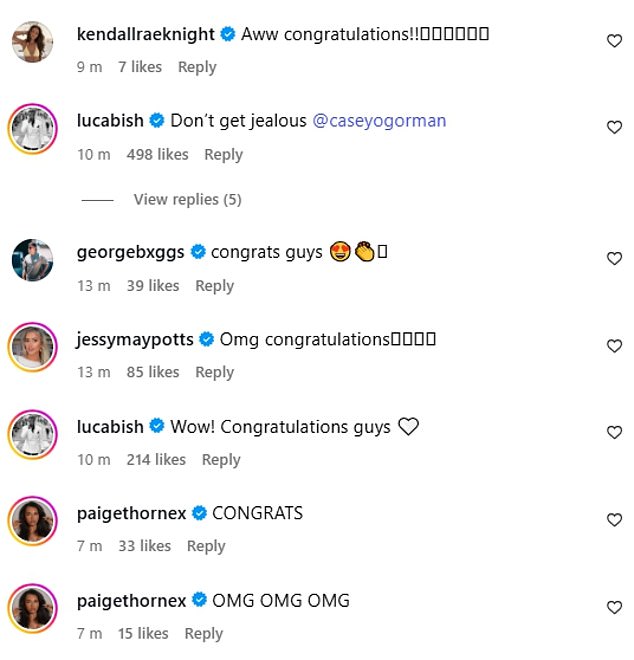Open the jessymaypotts username link
This screenshot has height=660, width=634.
[x=135, y=339]
